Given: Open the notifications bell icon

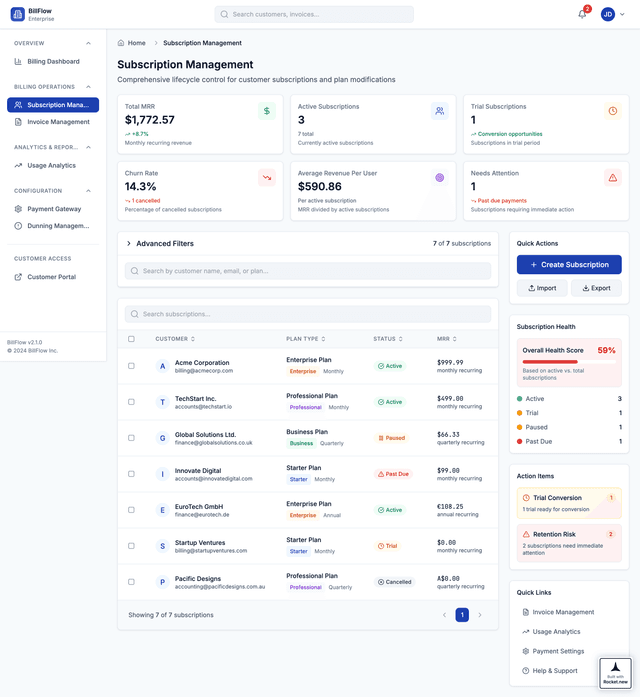Looking at the screenshot, I should click(x=582, y=14).
